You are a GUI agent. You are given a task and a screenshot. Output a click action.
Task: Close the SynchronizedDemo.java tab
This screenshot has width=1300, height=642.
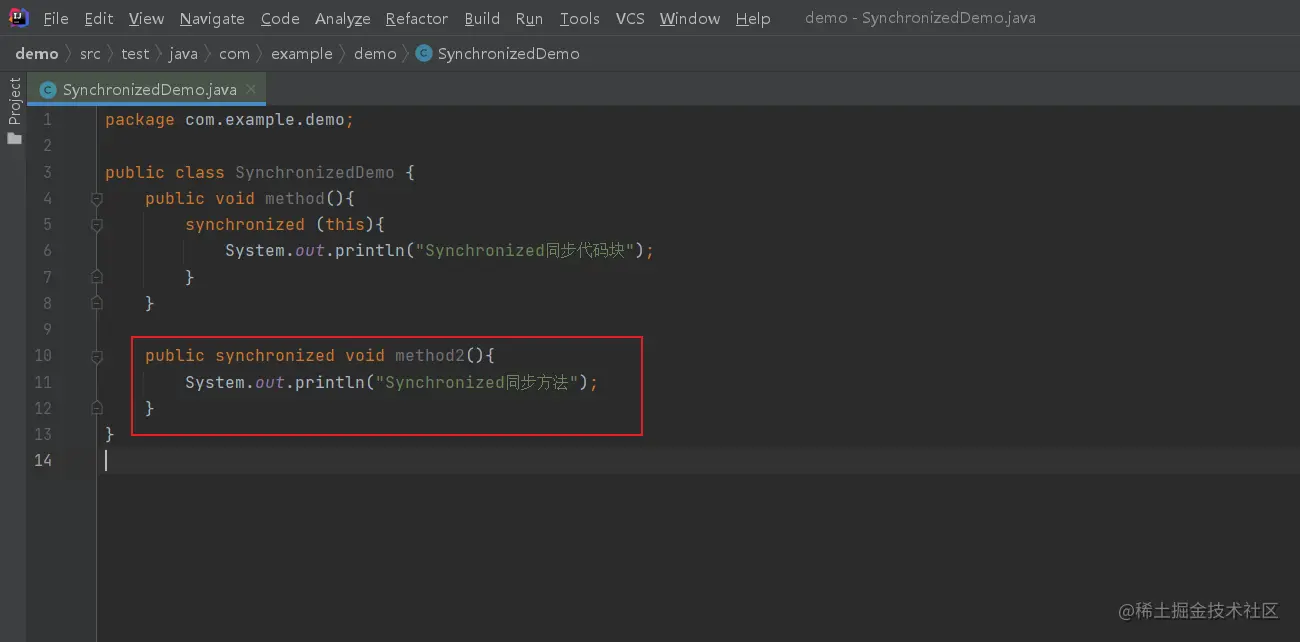251,89
